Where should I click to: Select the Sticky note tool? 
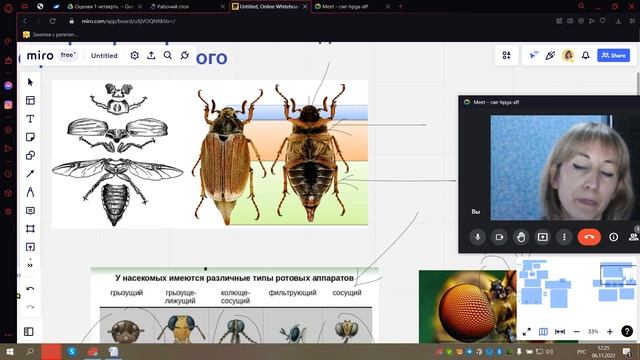click(x=30, y=137)
